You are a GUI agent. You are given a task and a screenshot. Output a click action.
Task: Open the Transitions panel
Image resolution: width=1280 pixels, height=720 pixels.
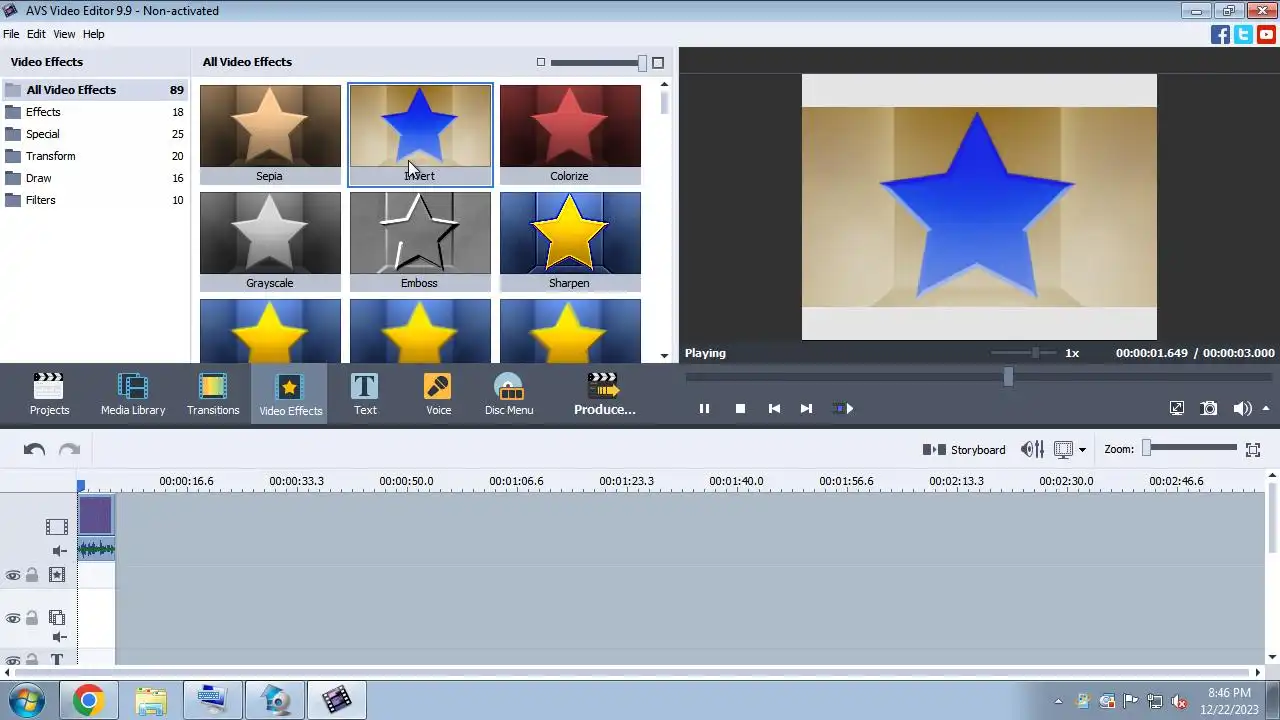click(213, 394)
